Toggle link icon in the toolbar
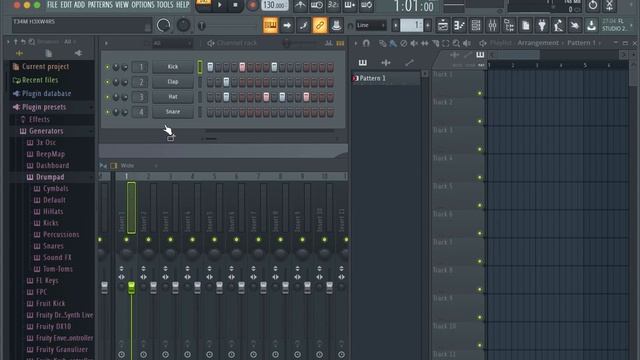The image size is (640, 360). [320, 25]
